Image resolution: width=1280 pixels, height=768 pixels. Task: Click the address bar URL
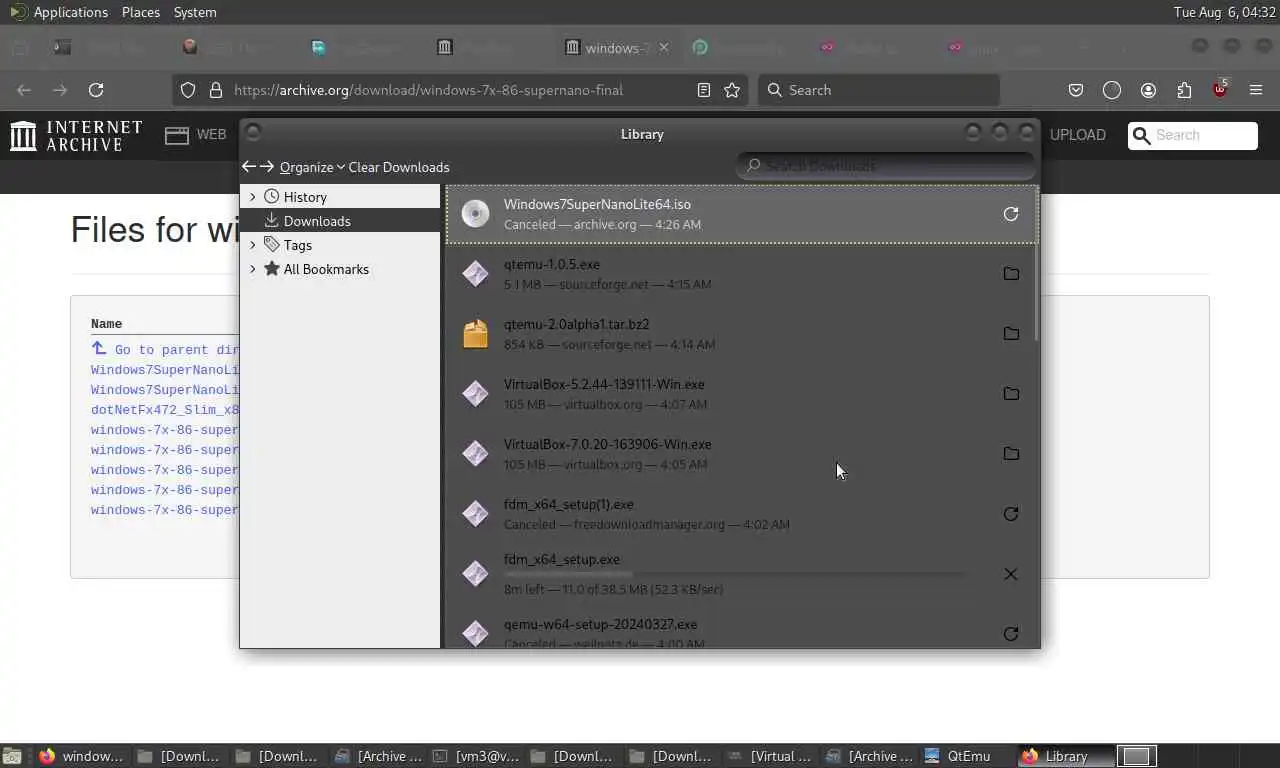(428, 90)
